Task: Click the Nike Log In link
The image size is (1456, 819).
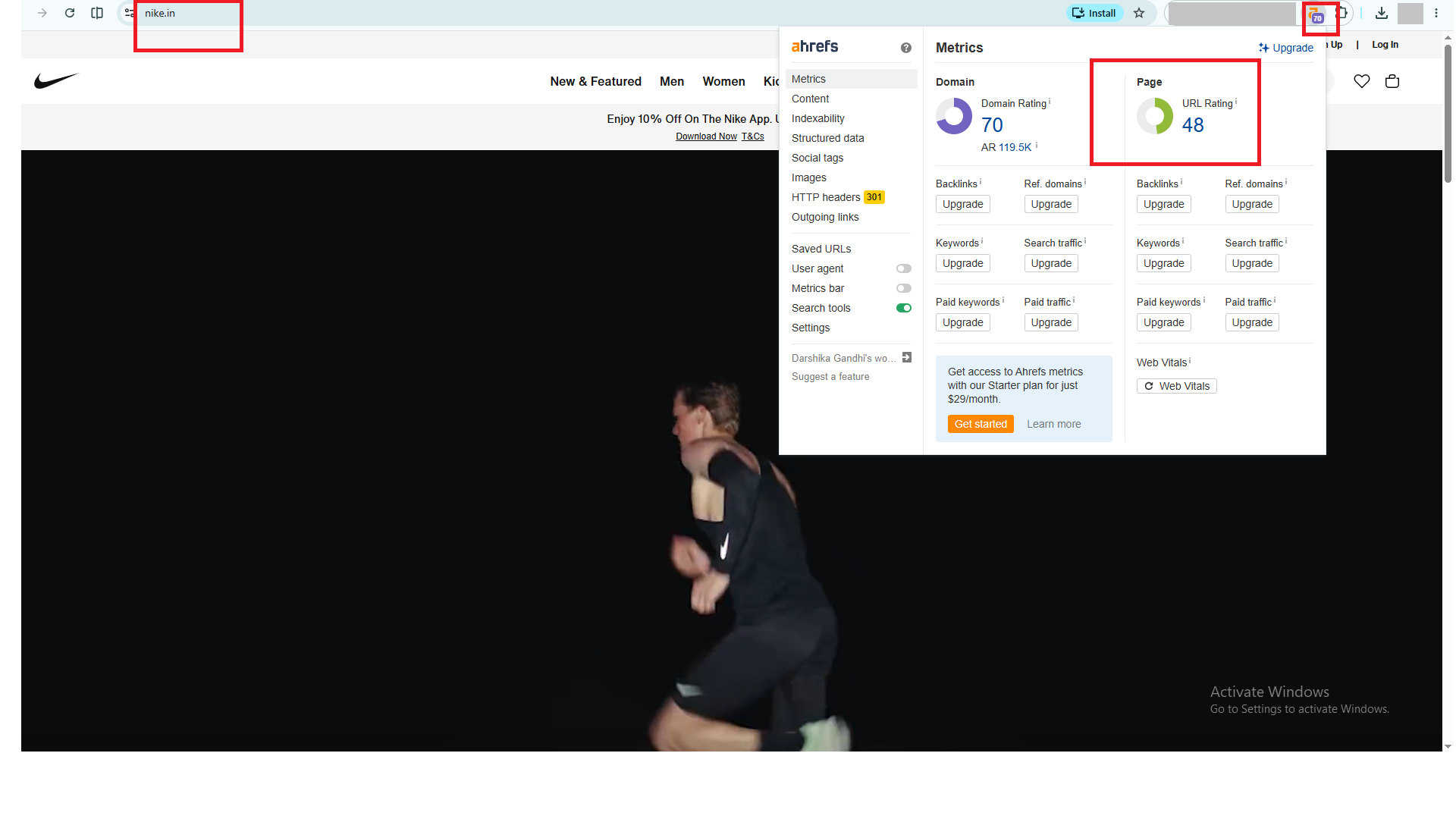Action: tap(1385, 45)
